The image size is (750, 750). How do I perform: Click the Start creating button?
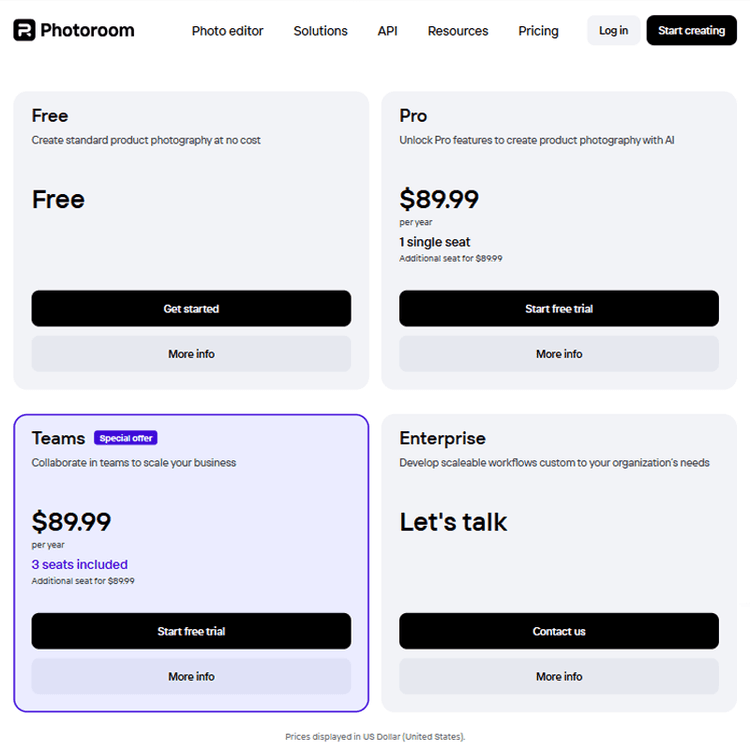click(691, 31)
